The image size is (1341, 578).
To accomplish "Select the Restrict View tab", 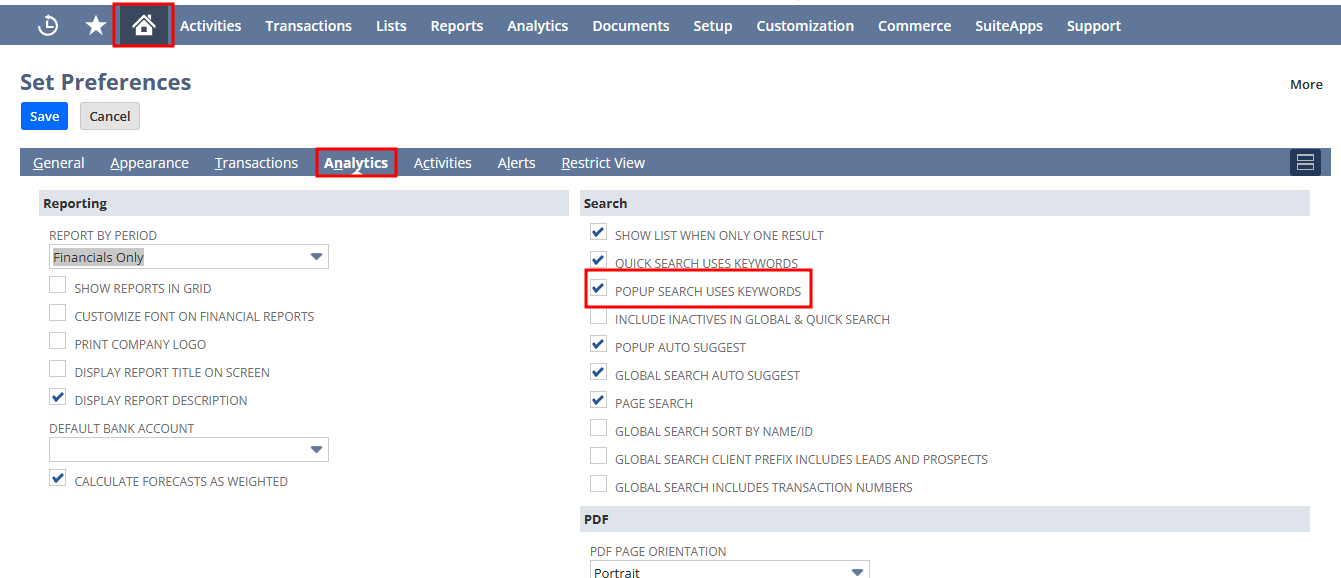I will (603, 163).
